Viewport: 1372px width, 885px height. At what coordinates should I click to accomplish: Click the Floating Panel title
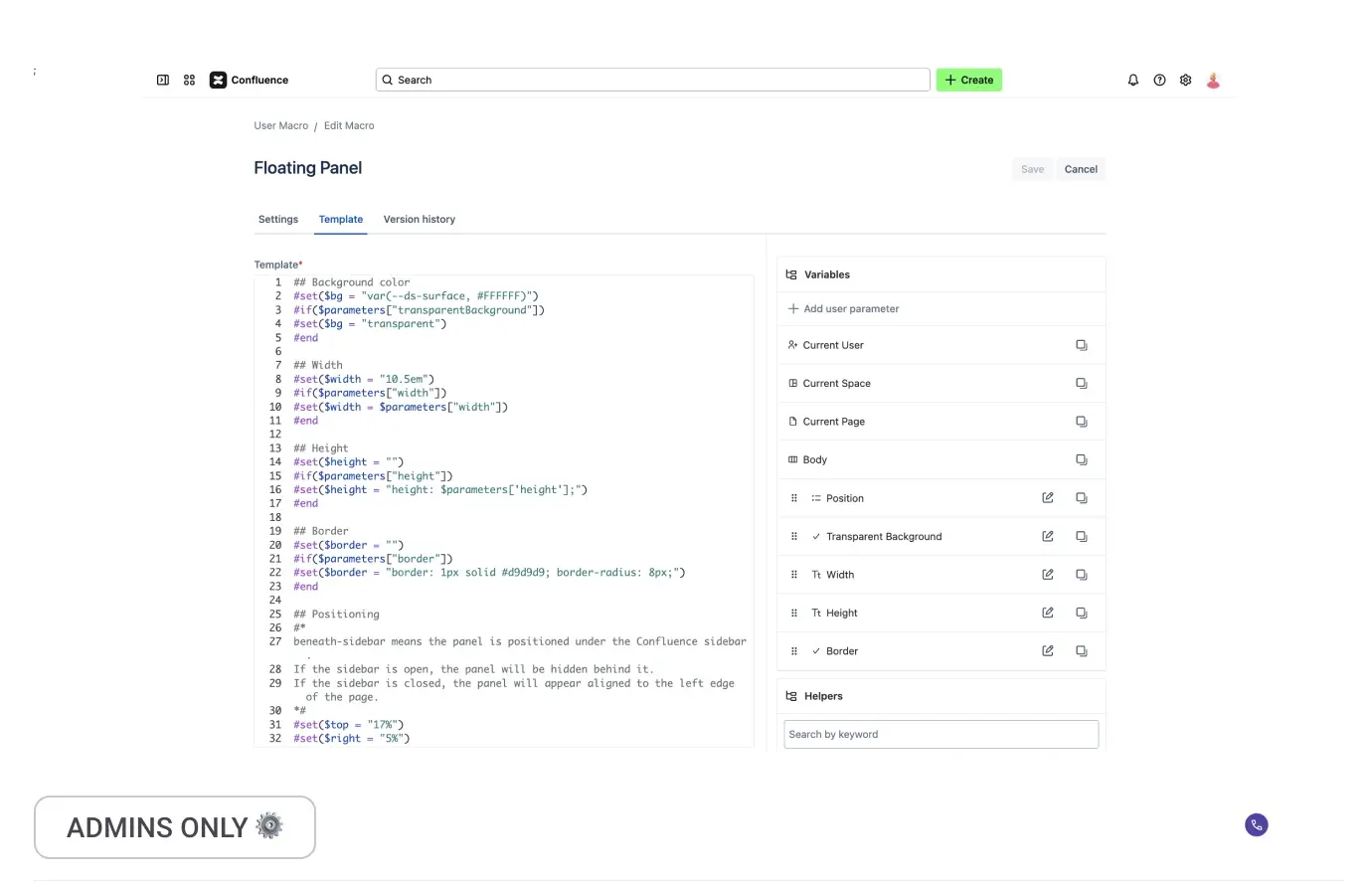[x=308, y=168]
